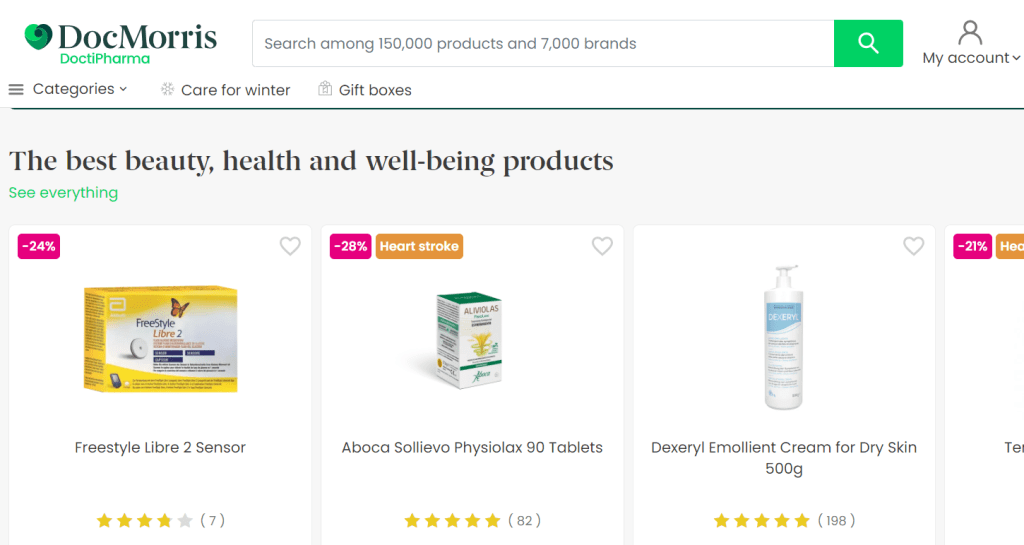
Task: Open the Care for winter menu
Action: [x=235, y=90]
